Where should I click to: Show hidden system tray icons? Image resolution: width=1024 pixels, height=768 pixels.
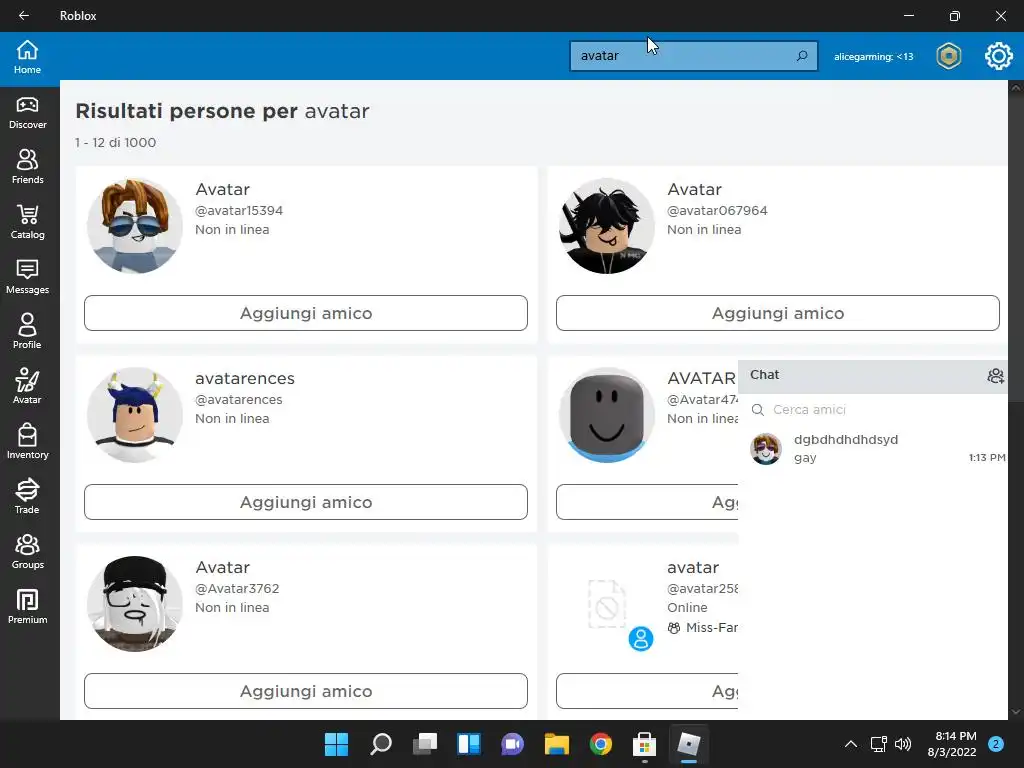pyautogui.click(x=850, y=744)
